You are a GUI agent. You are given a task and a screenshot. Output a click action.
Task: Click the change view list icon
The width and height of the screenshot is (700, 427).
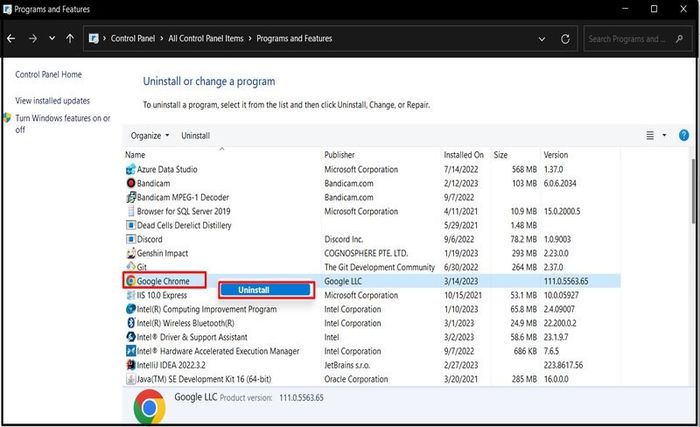tap(650, 135)
